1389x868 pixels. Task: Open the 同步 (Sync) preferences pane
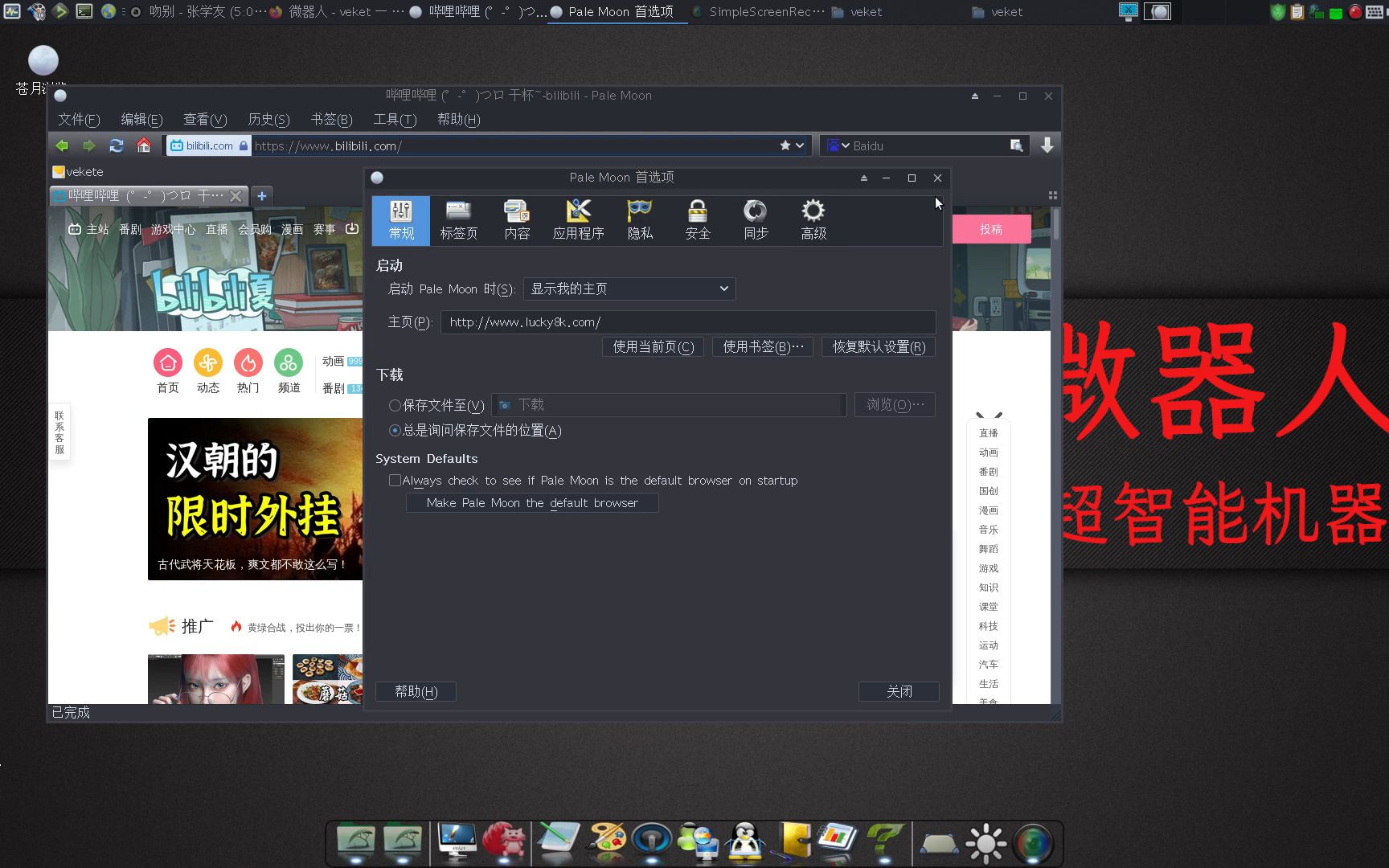pos(755,220)
